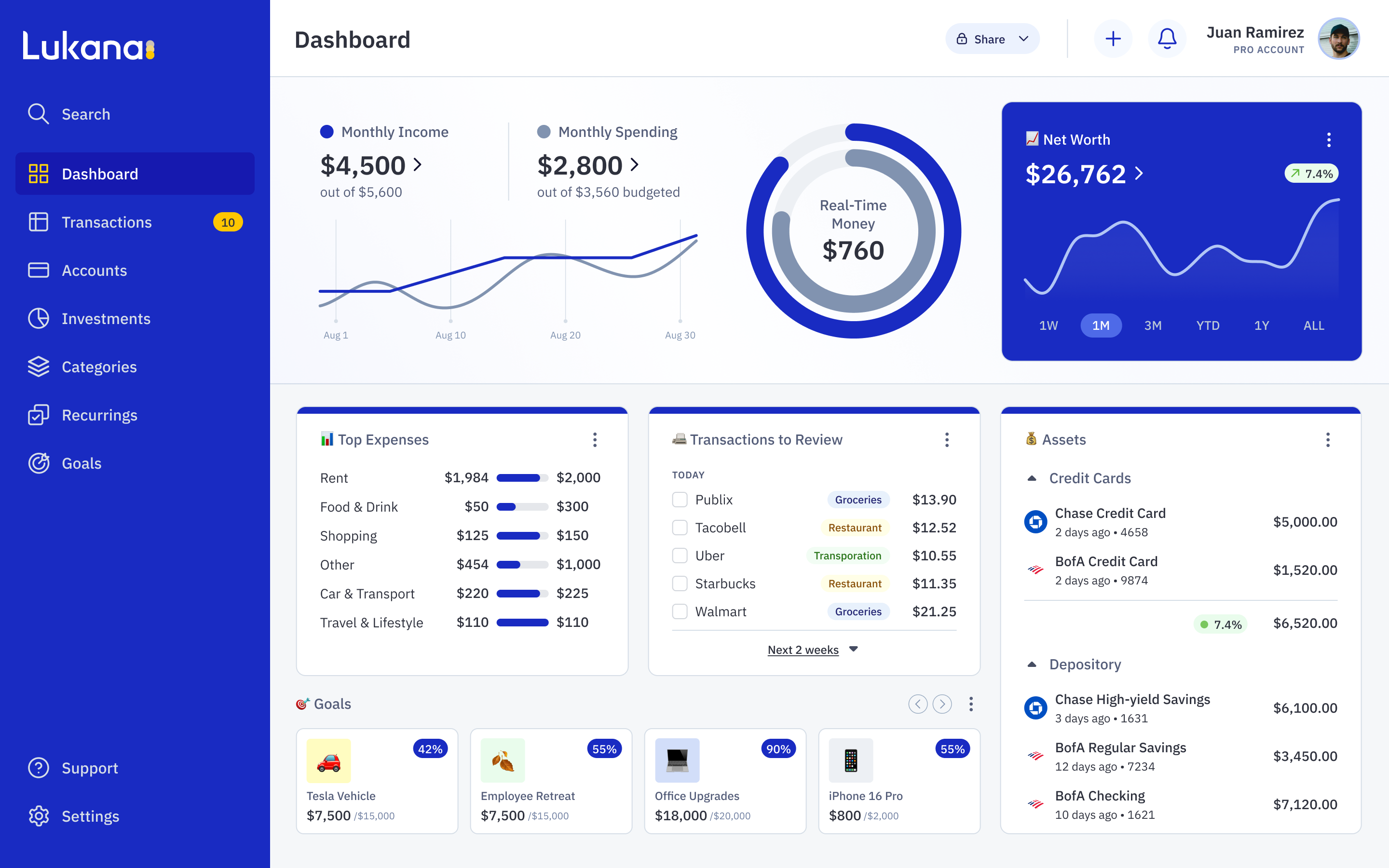Click the notification bell icon
Screen dimensions: 1389x868
pyautogui.click(x=1167, y=39)
